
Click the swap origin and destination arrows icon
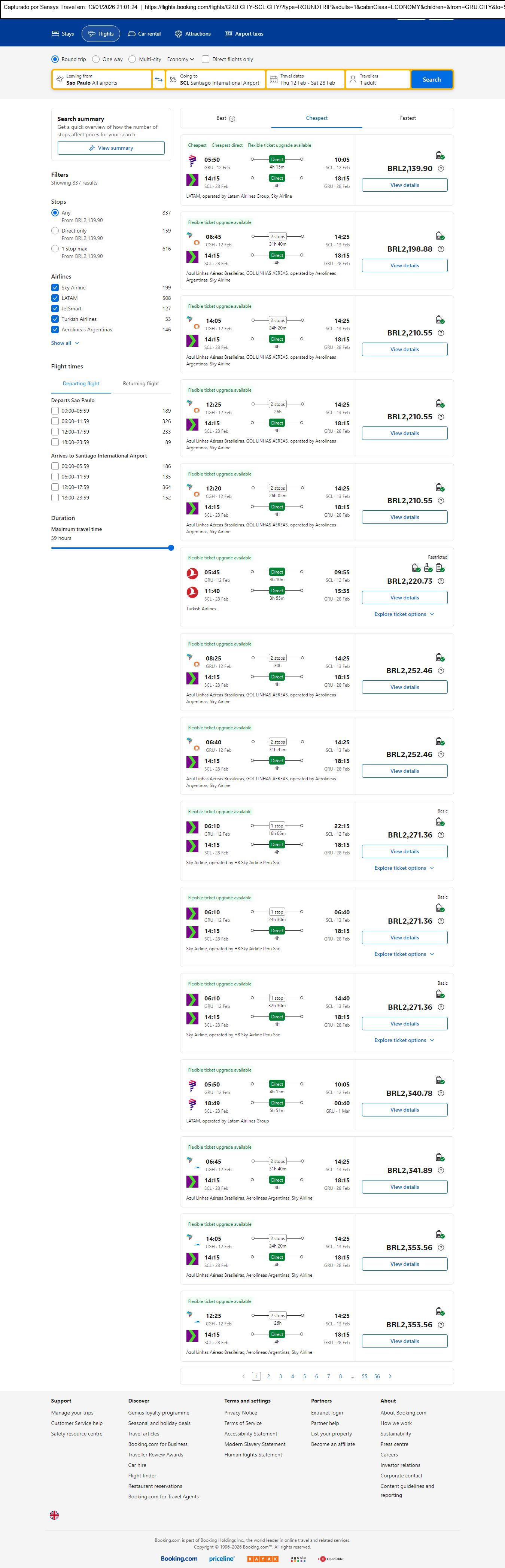pos(158,80)
